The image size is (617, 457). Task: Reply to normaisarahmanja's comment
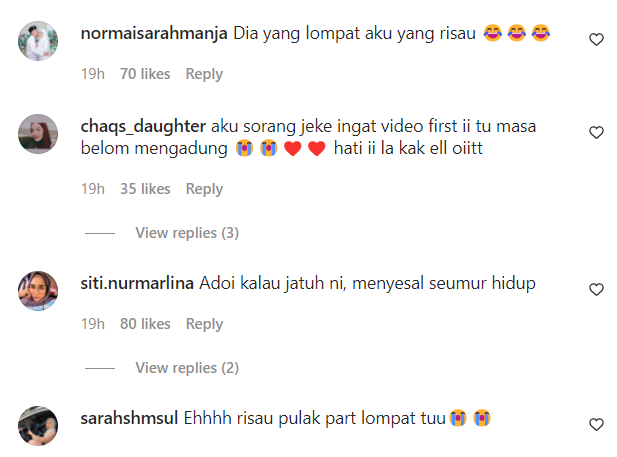point(204,74)
